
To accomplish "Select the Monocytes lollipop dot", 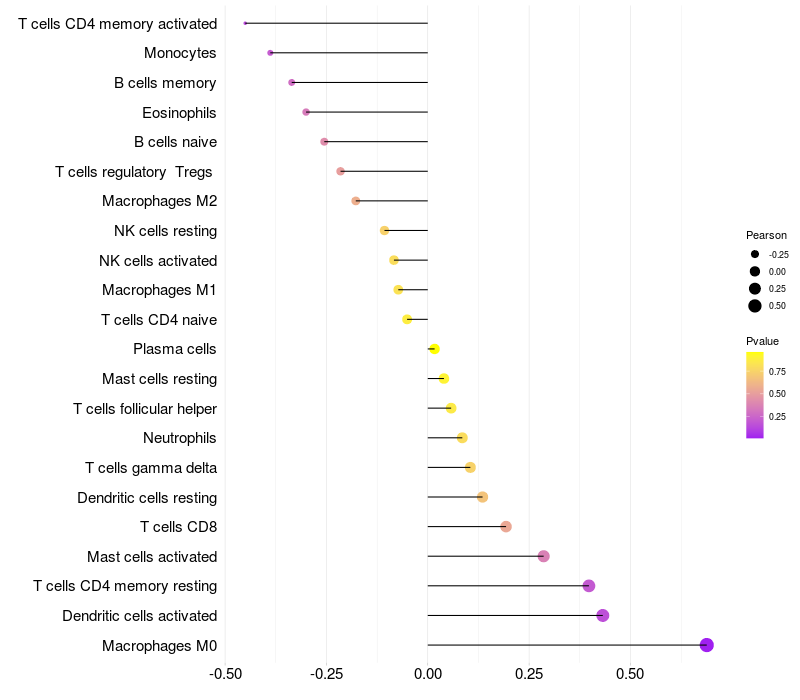I will tap(270, 53).
